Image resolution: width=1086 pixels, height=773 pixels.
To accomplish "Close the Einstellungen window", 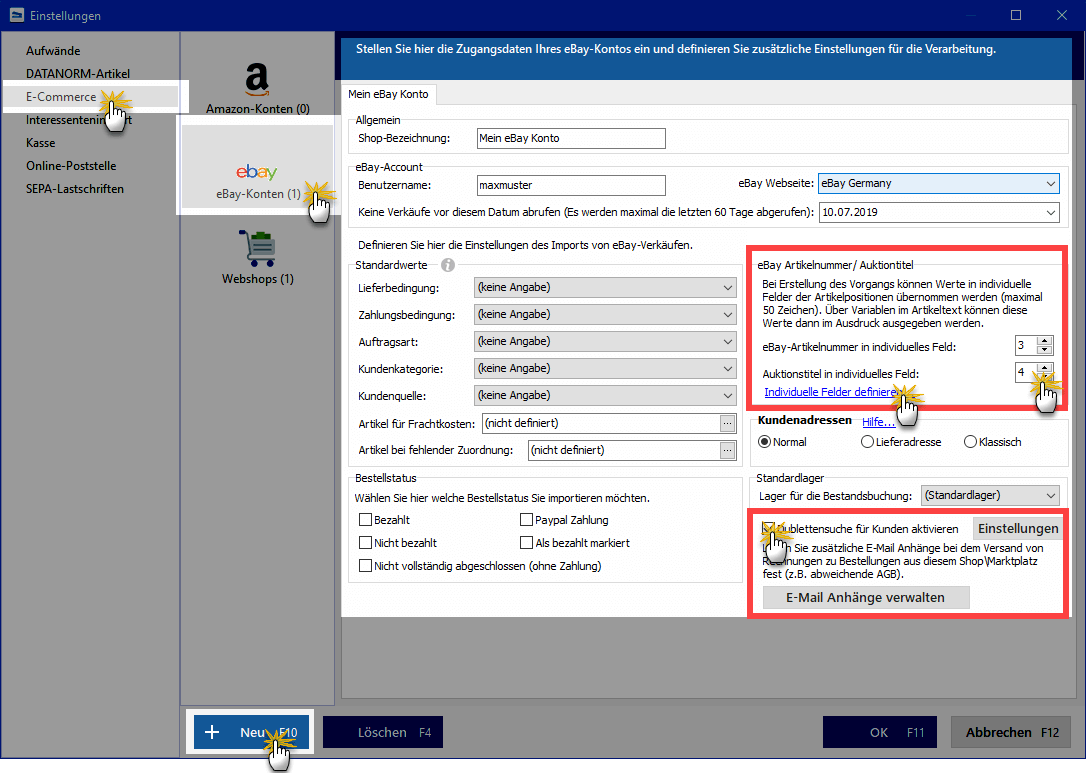I will click(x=1062, y=15).
